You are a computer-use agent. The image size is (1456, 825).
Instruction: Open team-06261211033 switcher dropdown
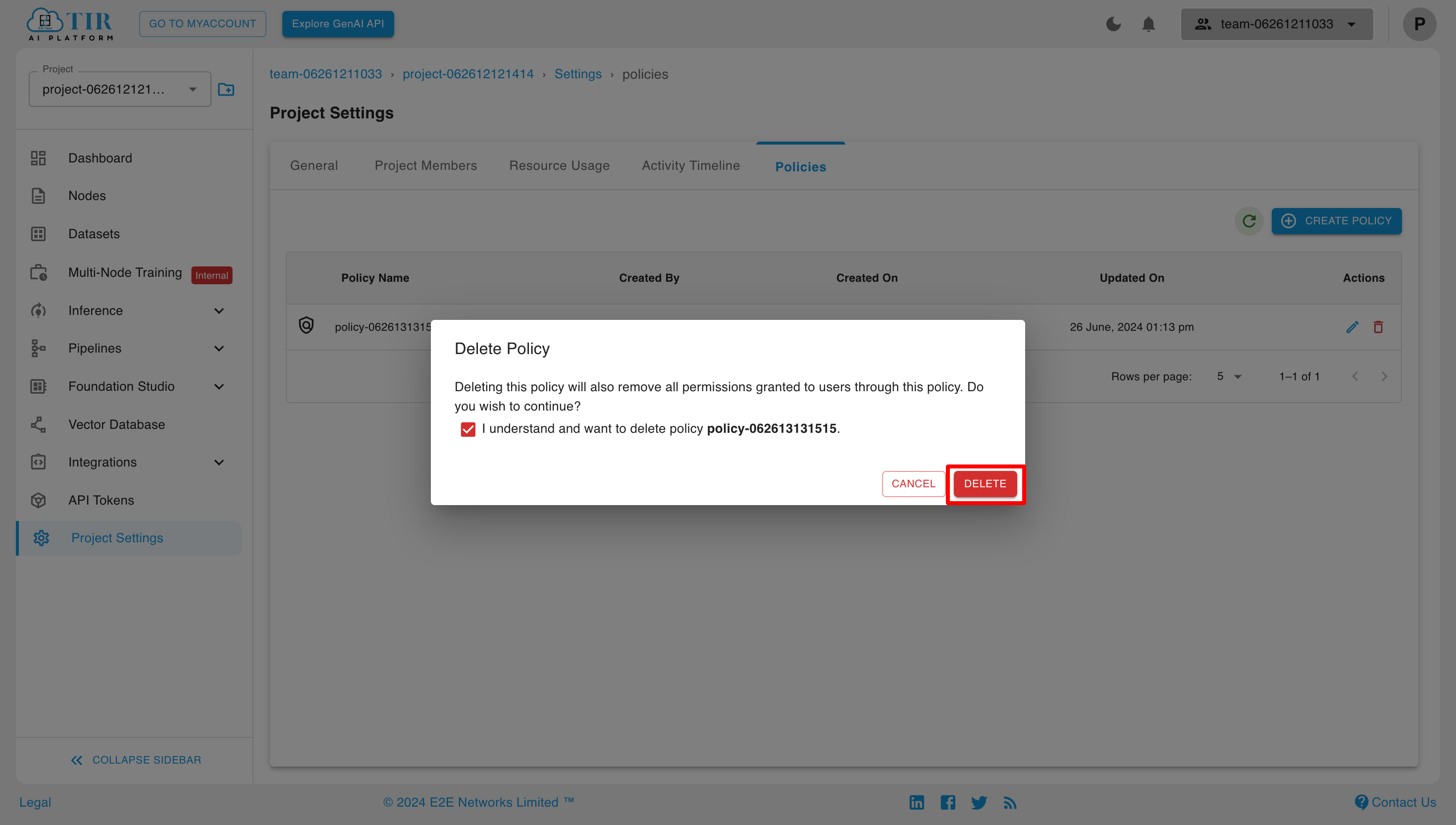[1276, 24]
